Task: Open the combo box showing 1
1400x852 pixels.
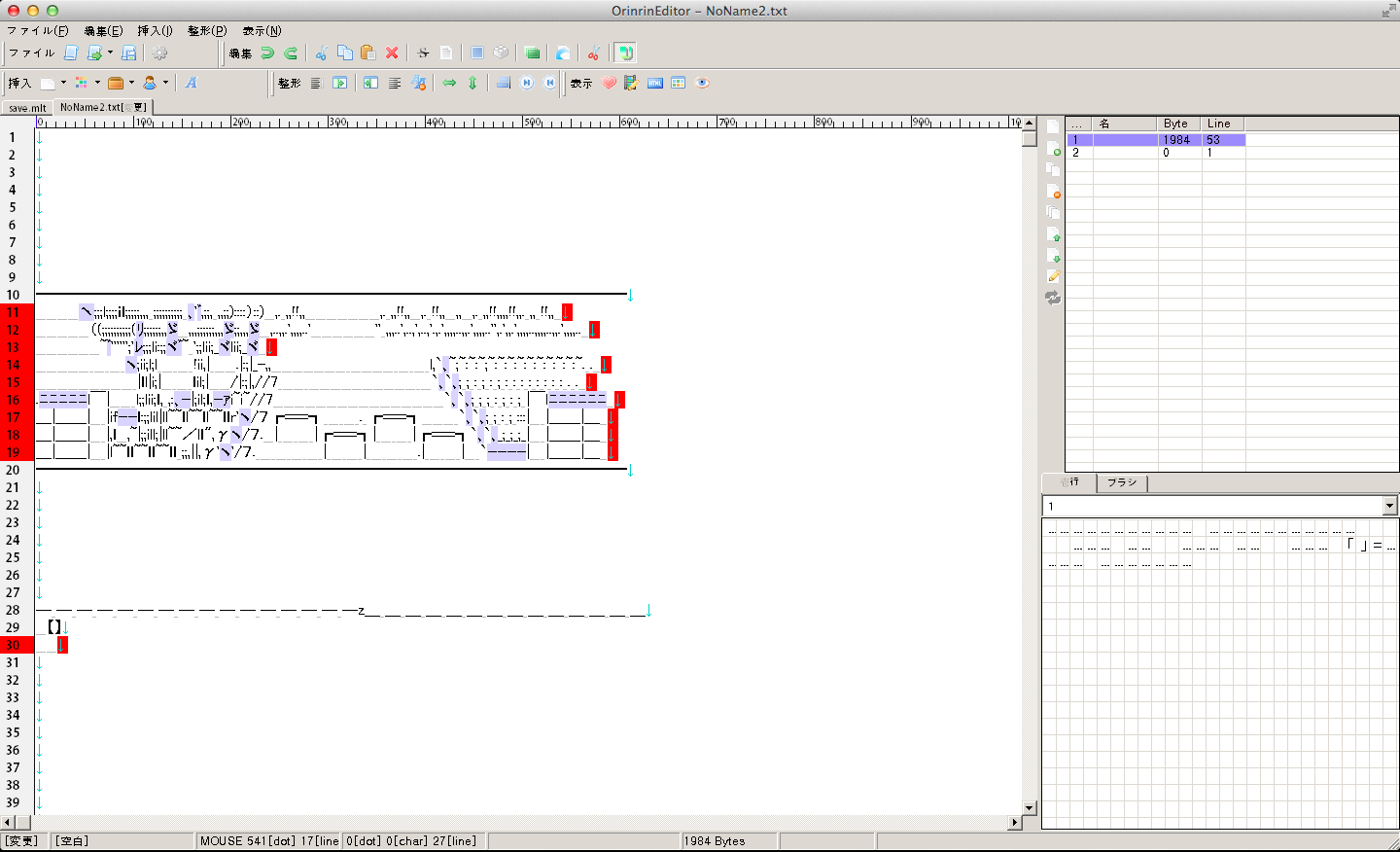Action: [x=1389, y=506]
